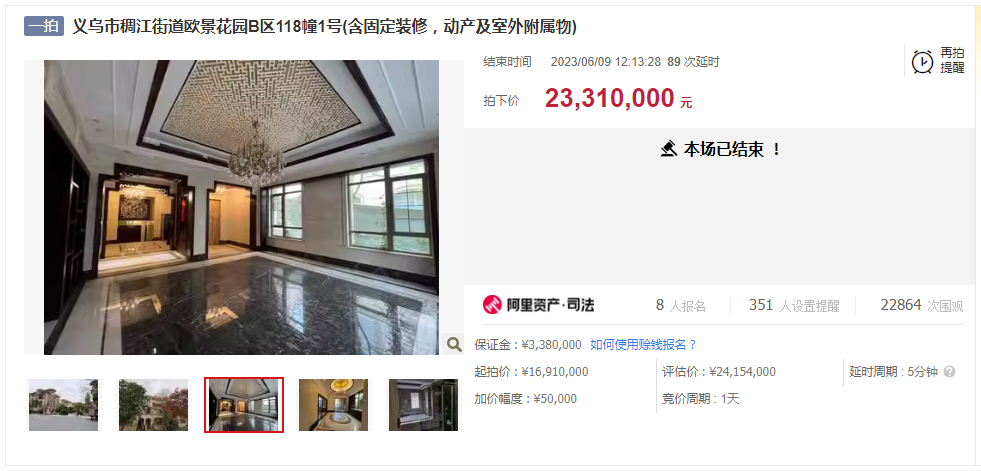Select the highlighted marble floor room thumbnail
Viewport: 981px width, 471px height.
click(x=244, y=405)
